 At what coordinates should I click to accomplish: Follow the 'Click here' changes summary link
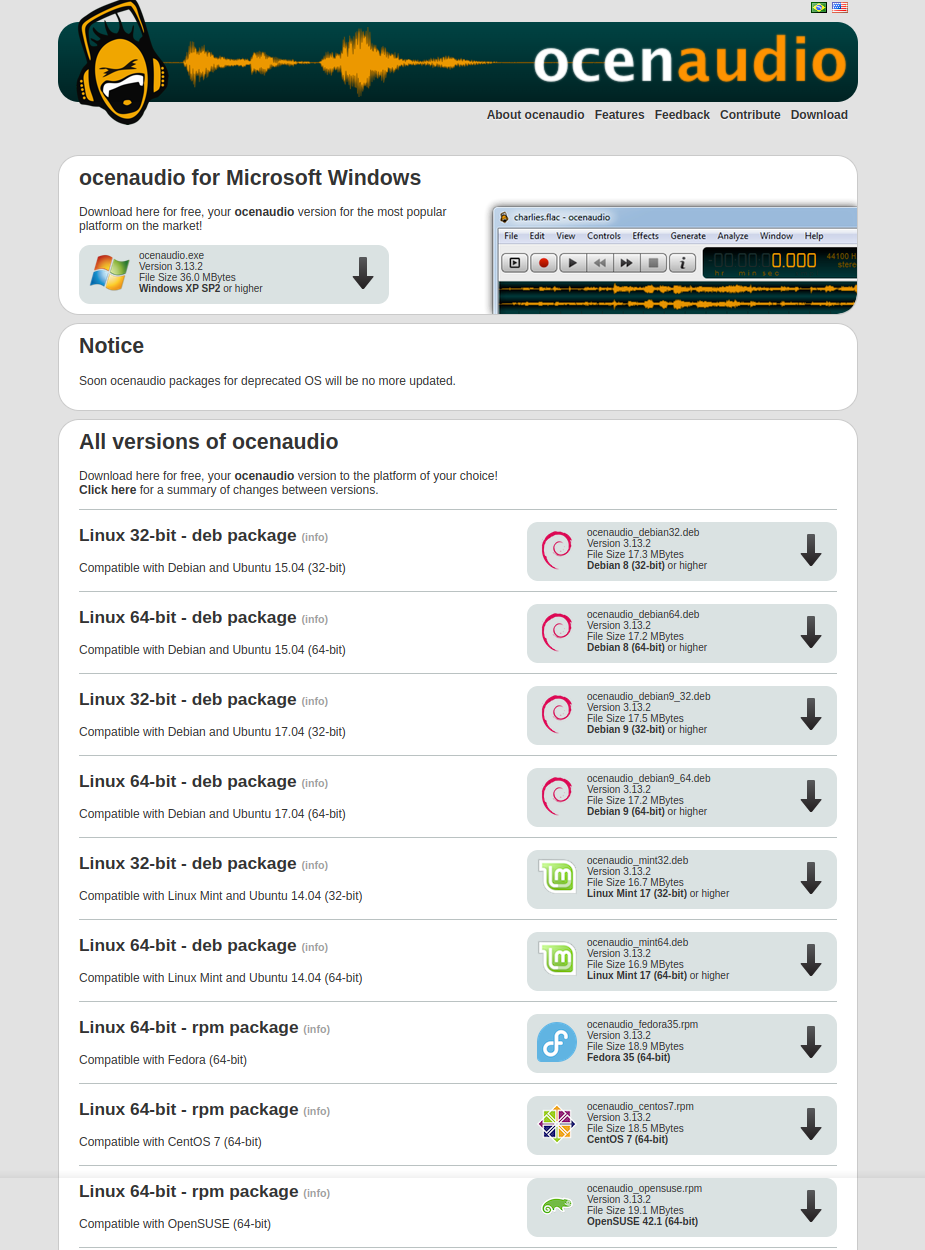click(108, 490)
